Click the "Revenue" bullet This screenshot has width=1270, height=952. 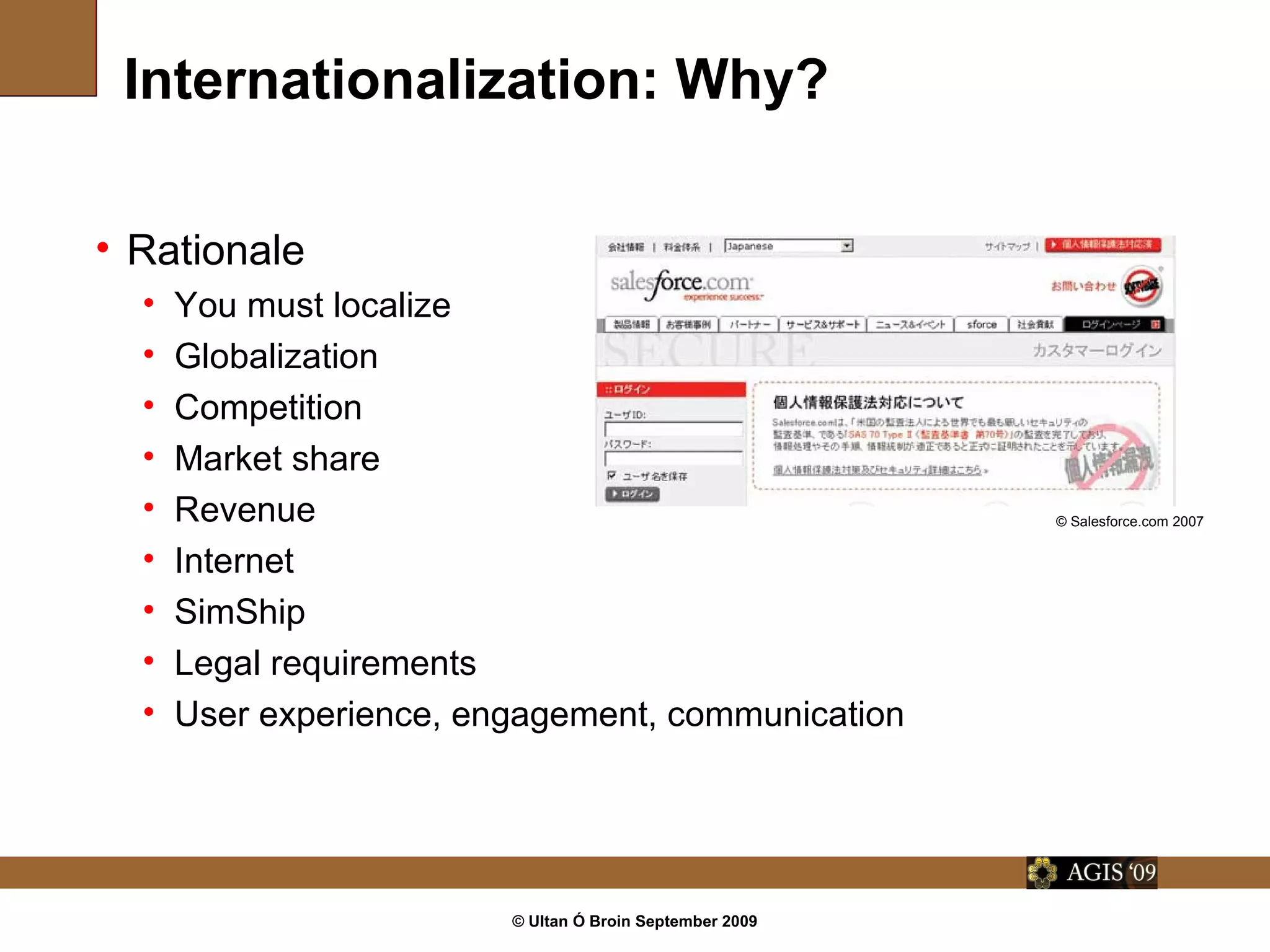(x=245, y=509)
